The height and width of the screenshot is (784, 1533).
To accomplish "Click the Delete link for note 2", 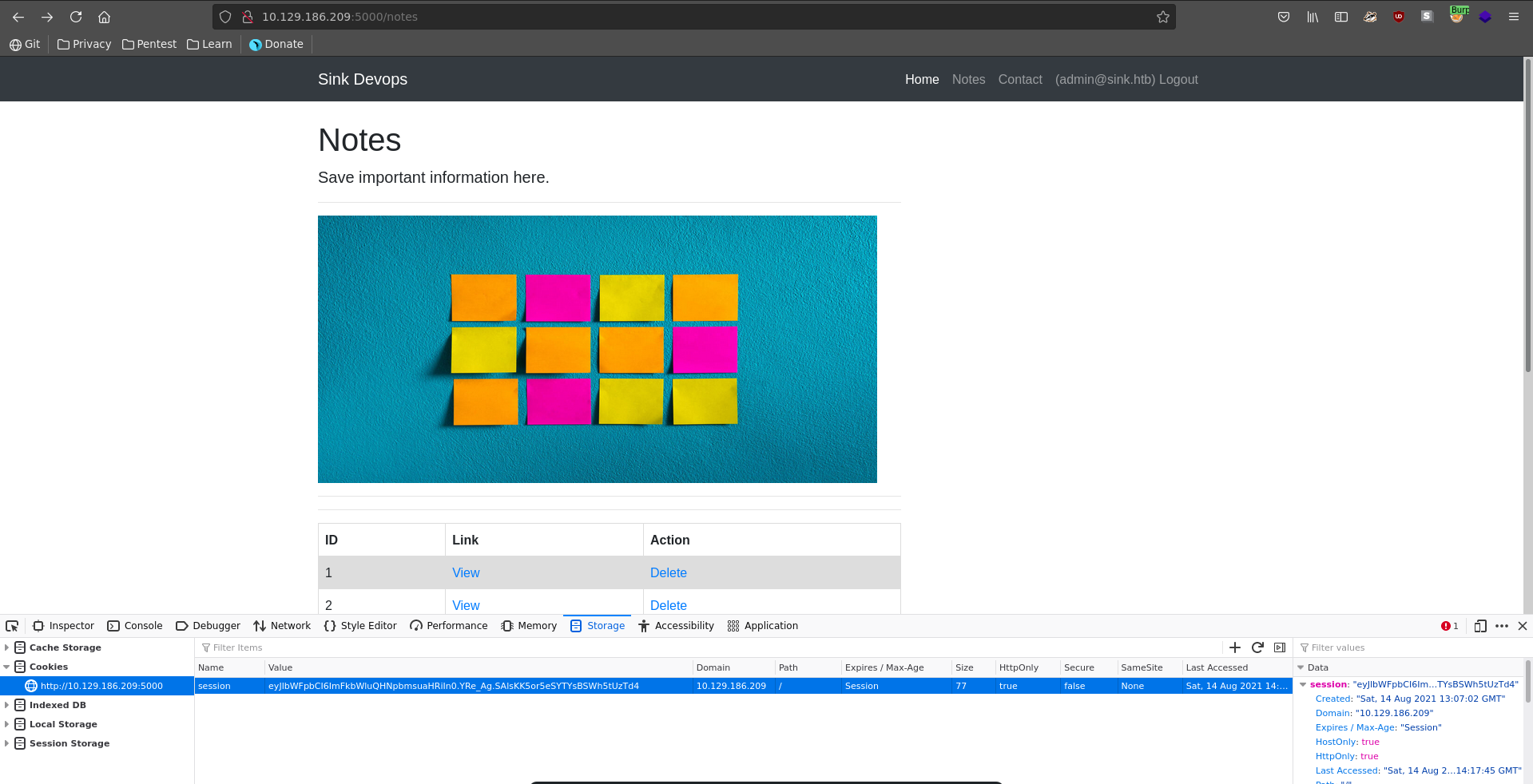I will point(668,605).
